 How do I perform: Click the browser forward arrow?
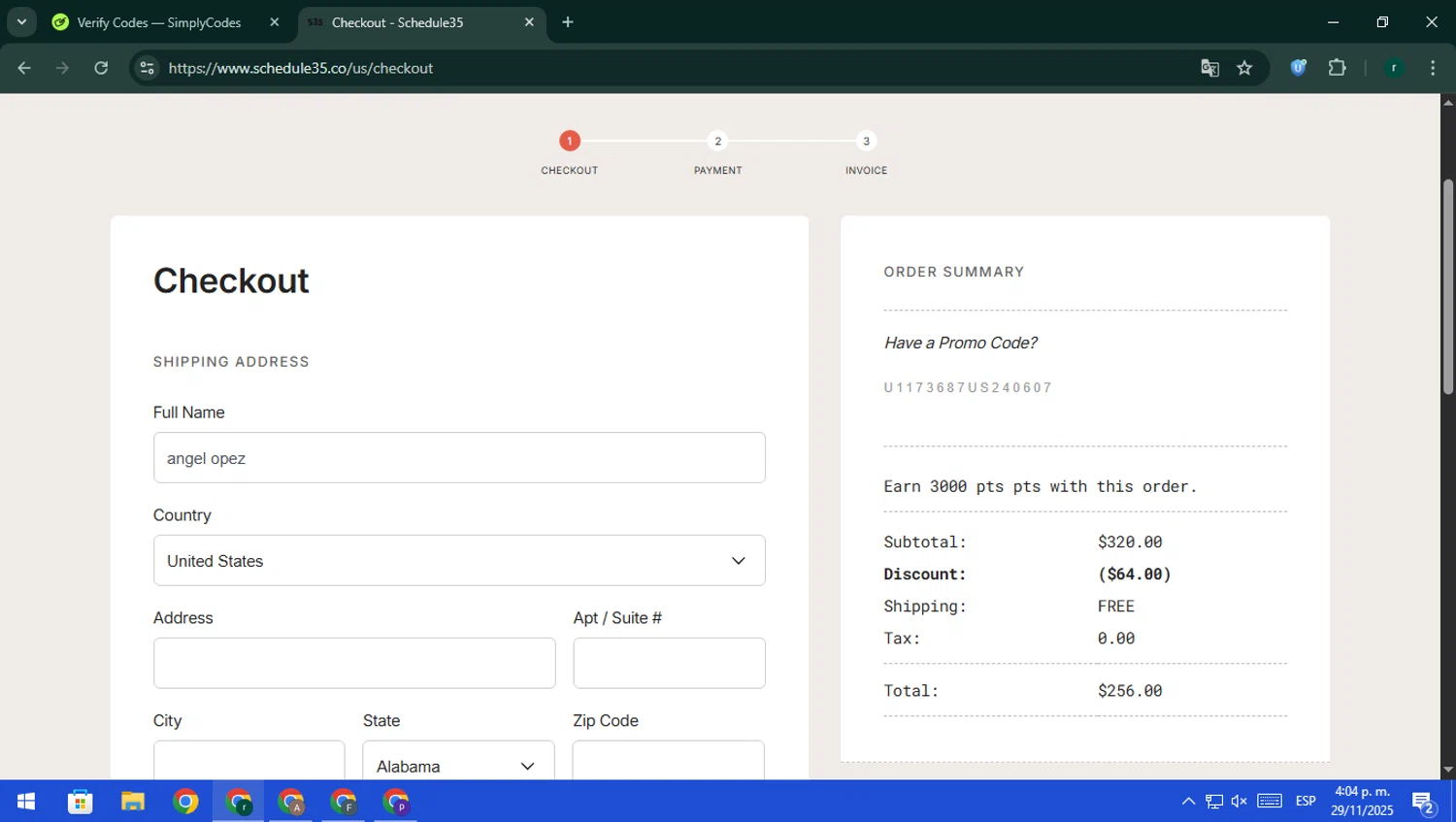(62, 68)
